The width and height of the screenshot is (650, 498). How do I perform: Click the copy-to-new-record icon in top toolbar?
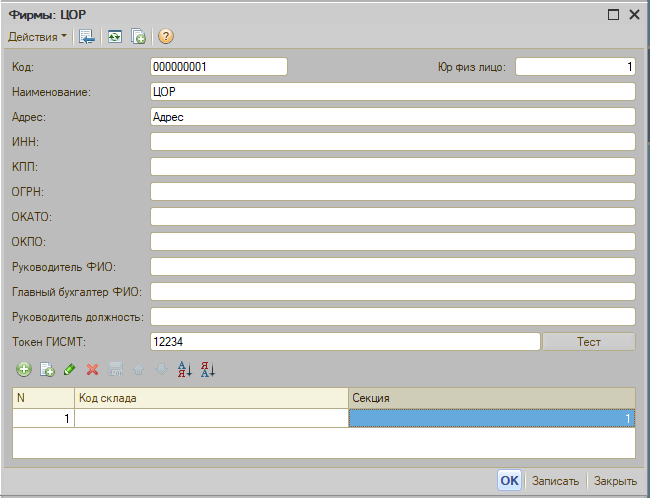139,37
